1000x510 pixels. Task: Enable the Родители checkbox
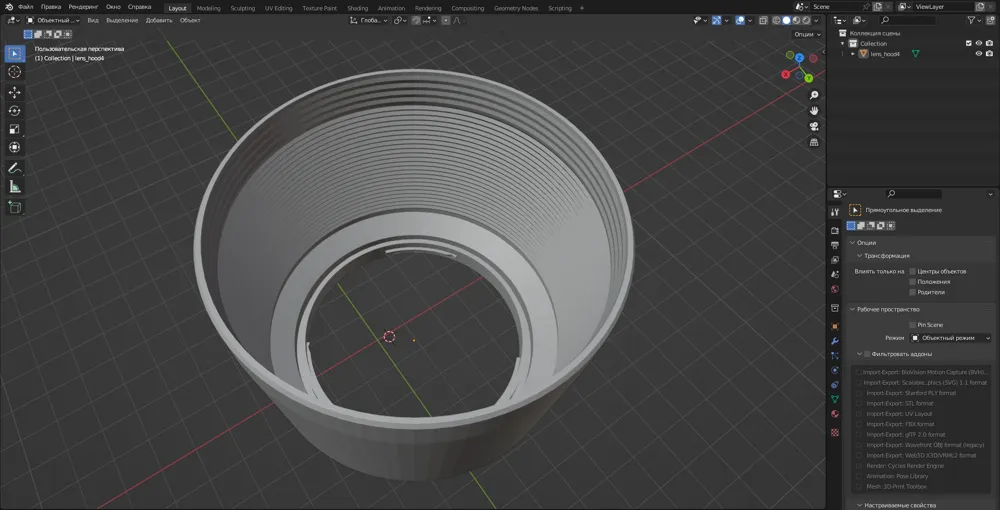point(913,292)
